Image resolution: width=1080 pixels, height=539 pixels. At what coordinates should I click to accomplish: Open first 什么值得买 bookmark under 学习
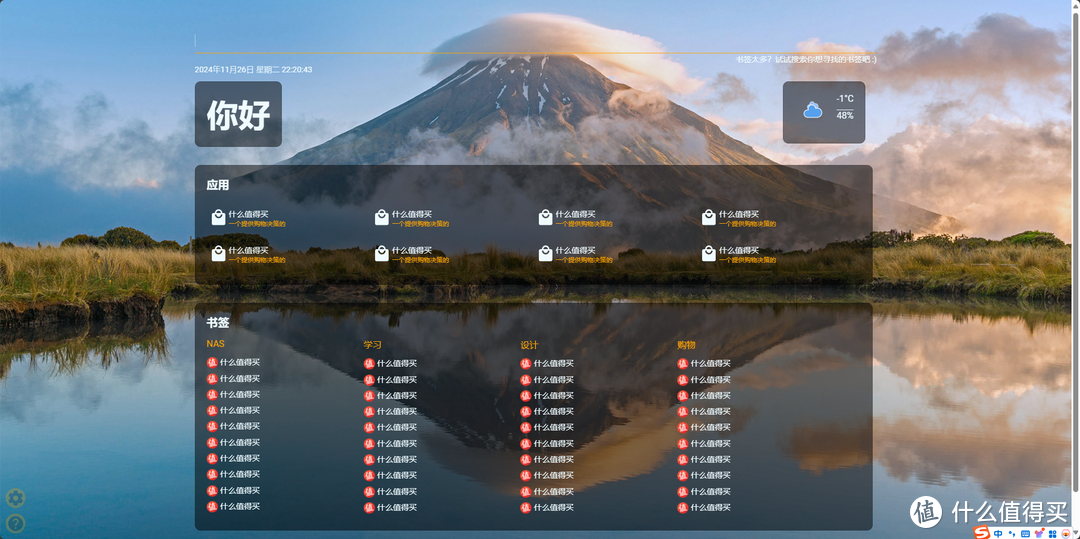point(391,363)
